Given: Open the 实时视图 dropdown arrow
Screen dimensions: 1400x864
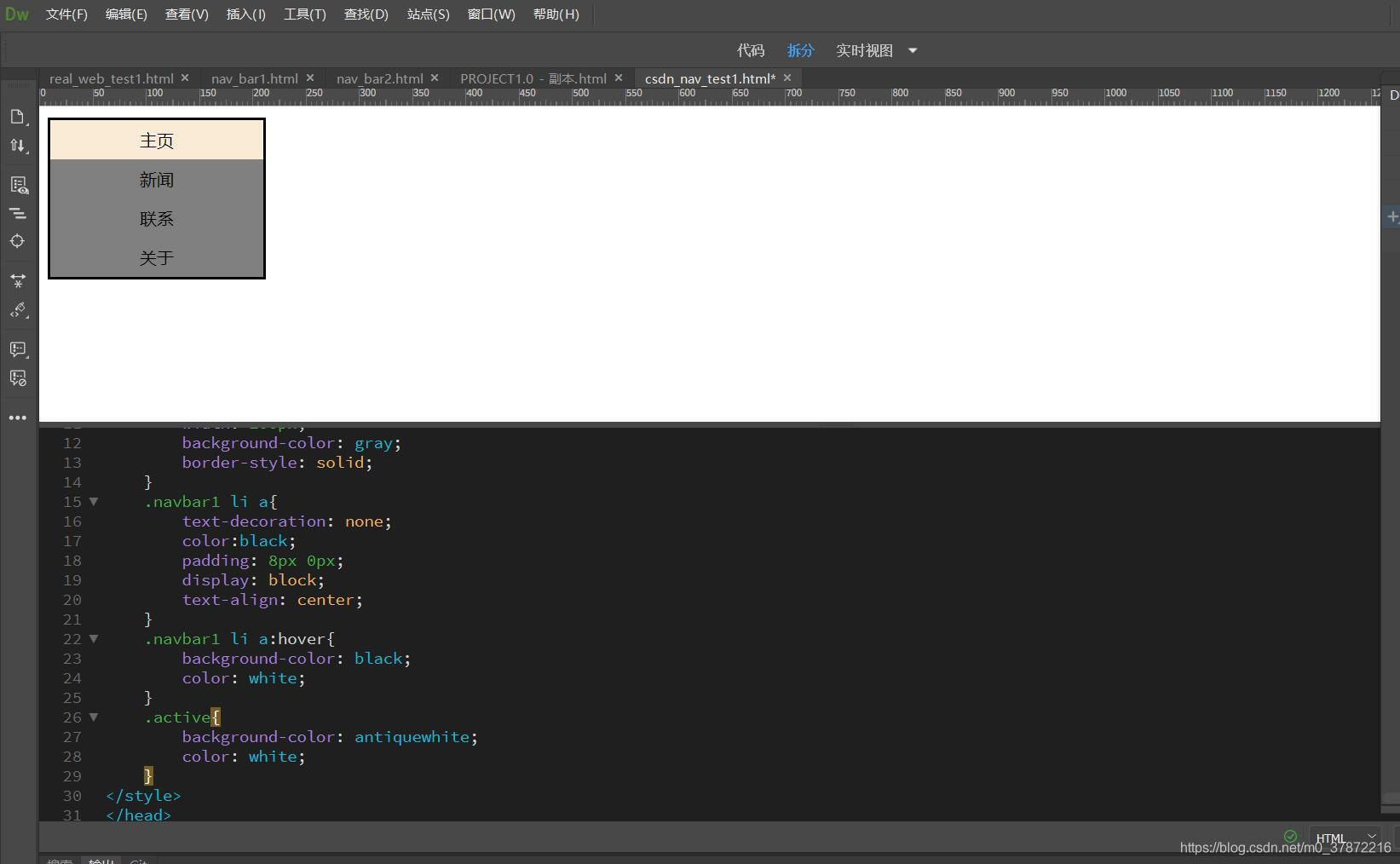Looking at the screenshot, I should click(913, 50).
